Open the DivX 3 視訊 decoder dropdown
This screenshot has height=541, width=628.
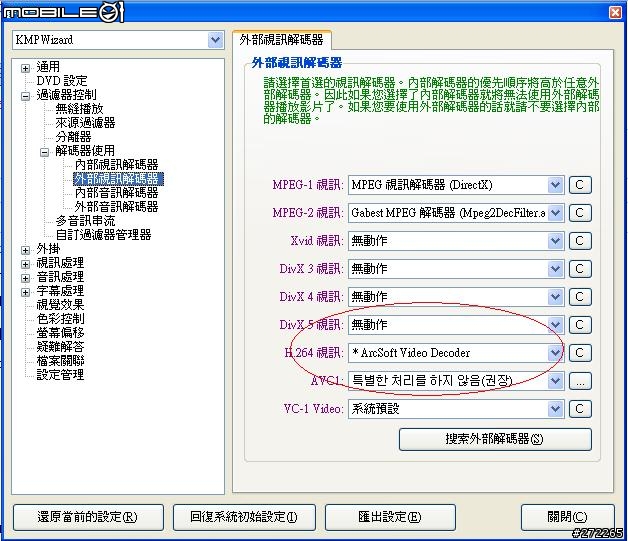[555, 269]
